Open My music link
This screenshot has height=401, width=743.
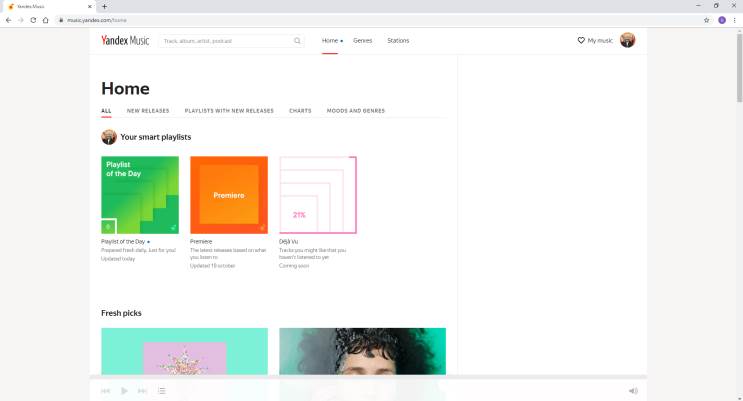(x=595, y=41)
